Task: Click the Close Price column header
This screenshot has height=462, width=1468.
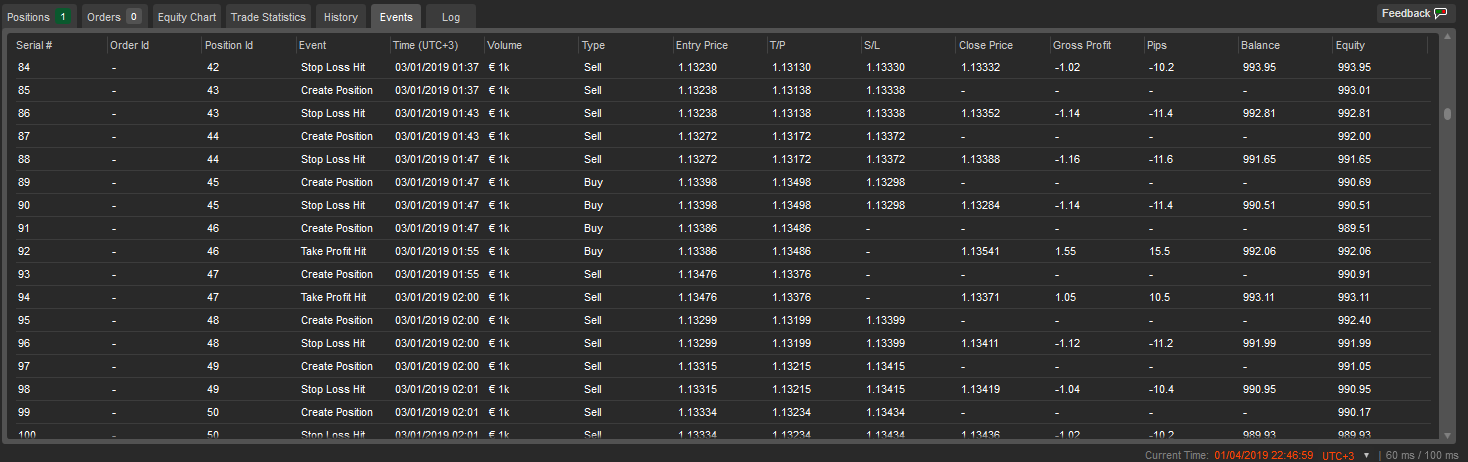Action: [x=986, y=45]
